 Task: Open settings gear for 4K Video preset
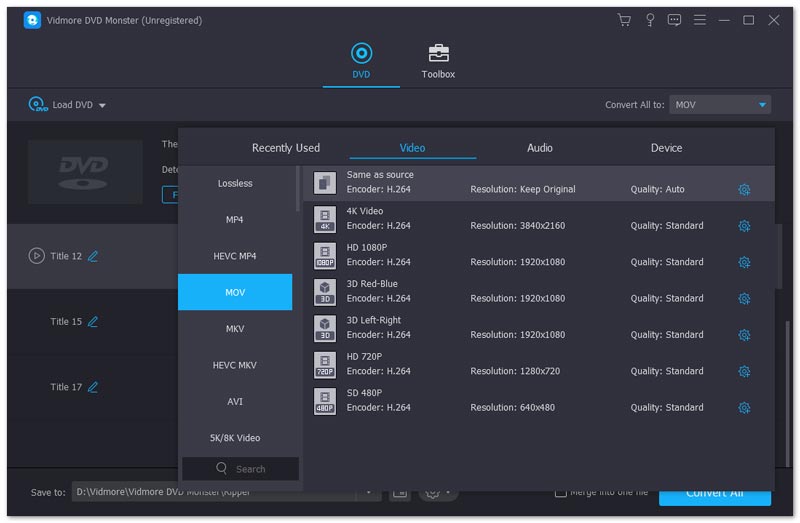pyautogui.click(x=743, y=226)
